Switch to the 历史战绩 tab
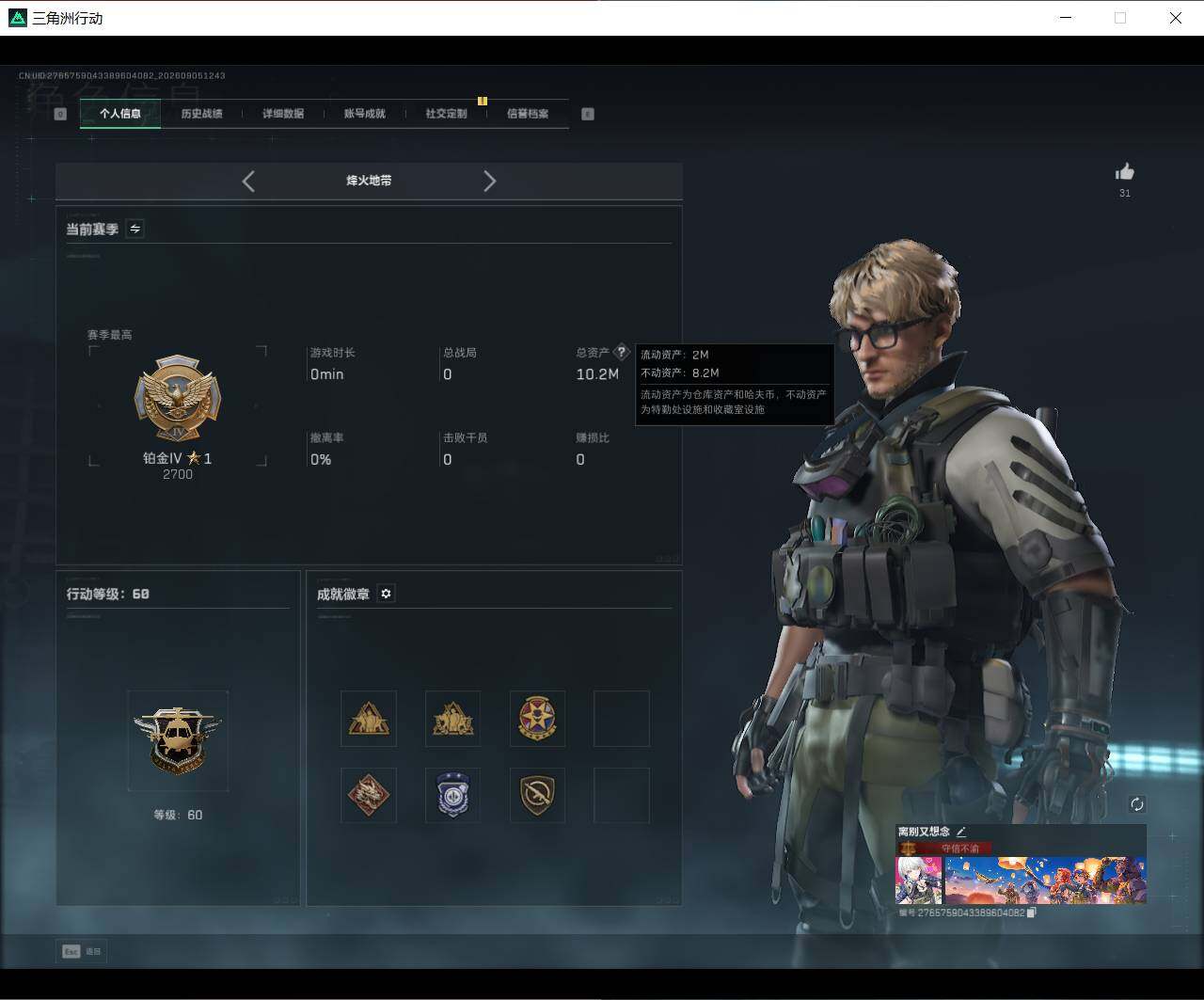 pos(201,114)
